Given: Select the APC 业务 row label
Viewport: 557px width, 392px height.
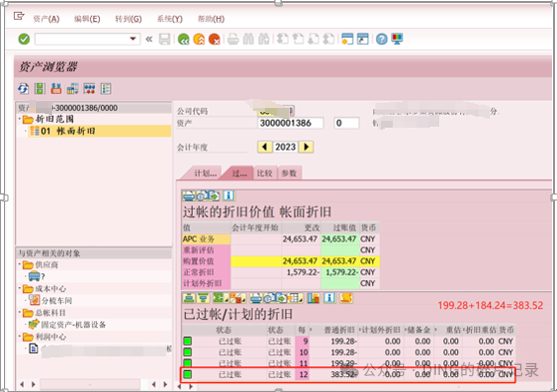Looking at the screenshot, I should 206,239.
